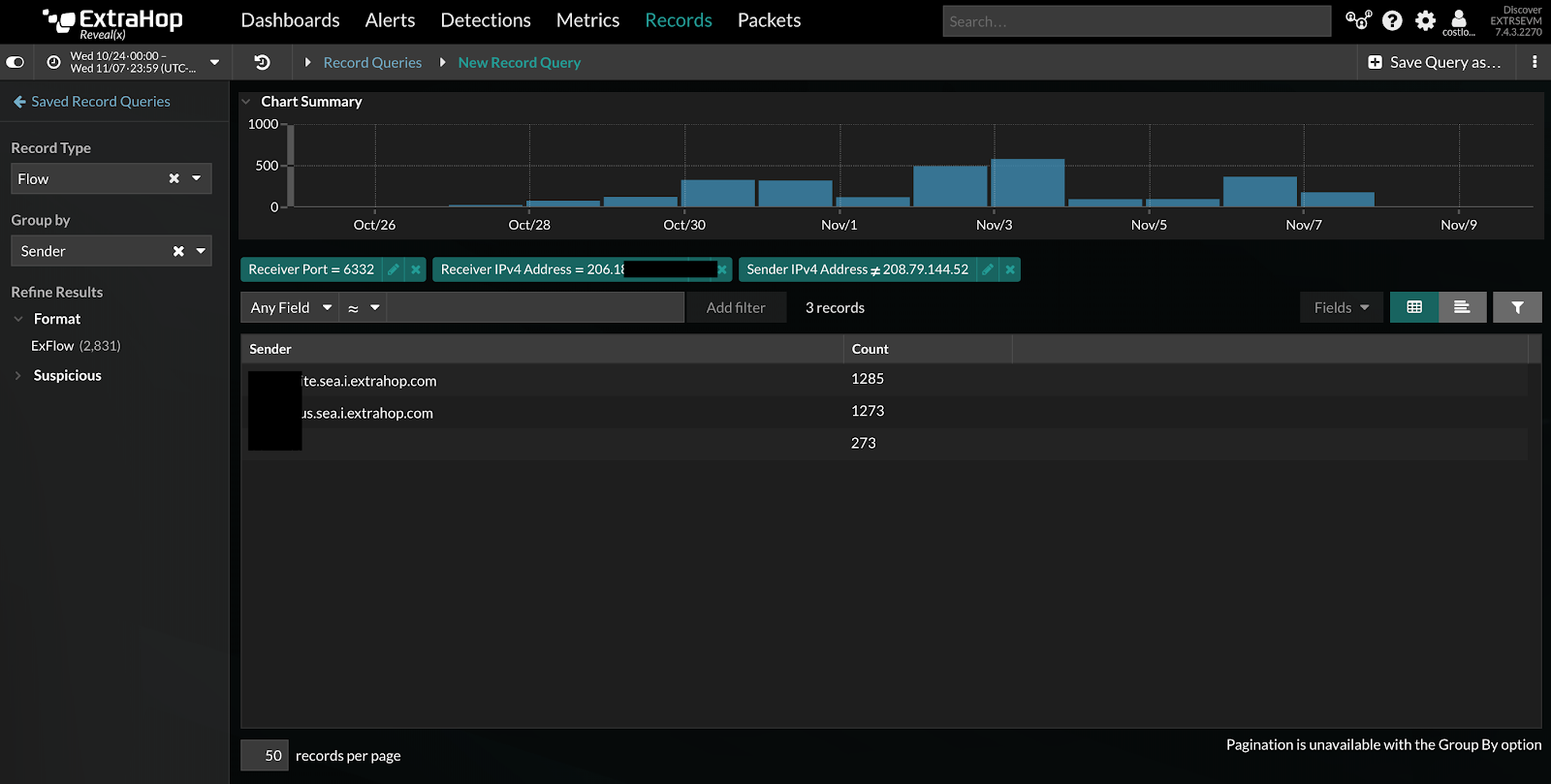Viewport: 1551px width, 784px height.
Task: Click the clock time interval icon
Action: coord(53,62)
